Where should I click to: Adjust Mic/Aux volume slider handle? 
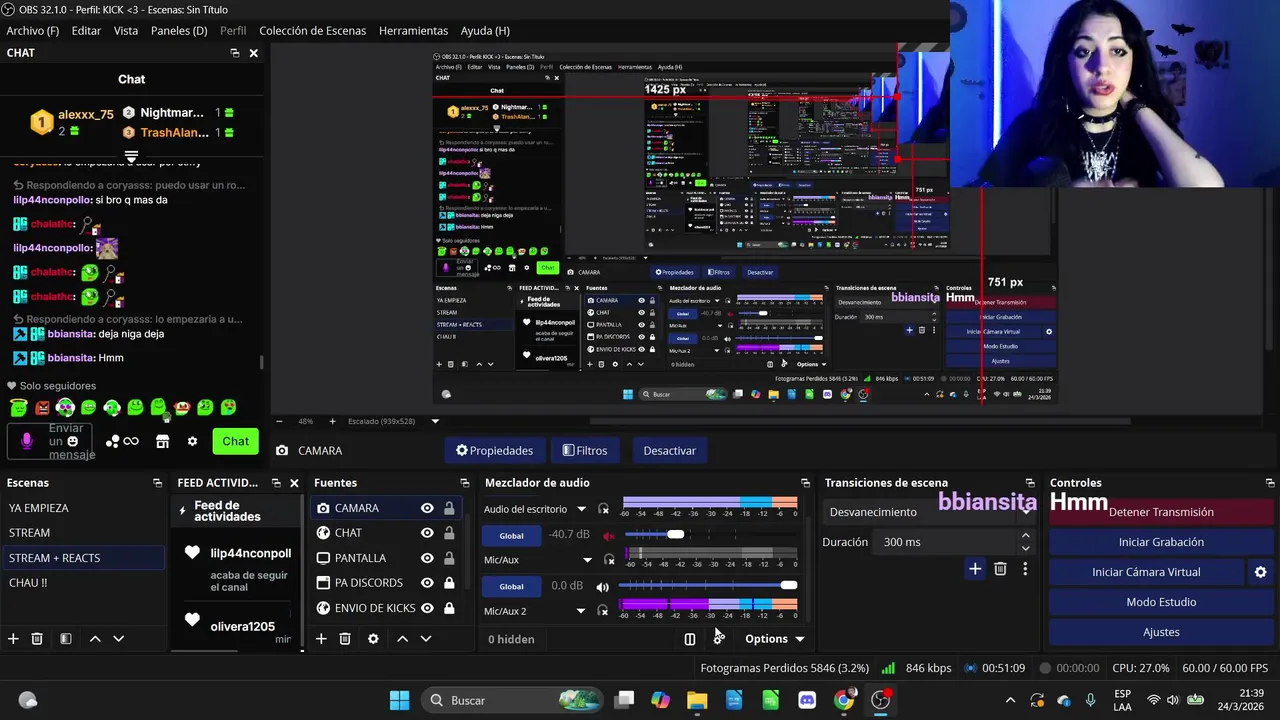[x=789, y=586]
